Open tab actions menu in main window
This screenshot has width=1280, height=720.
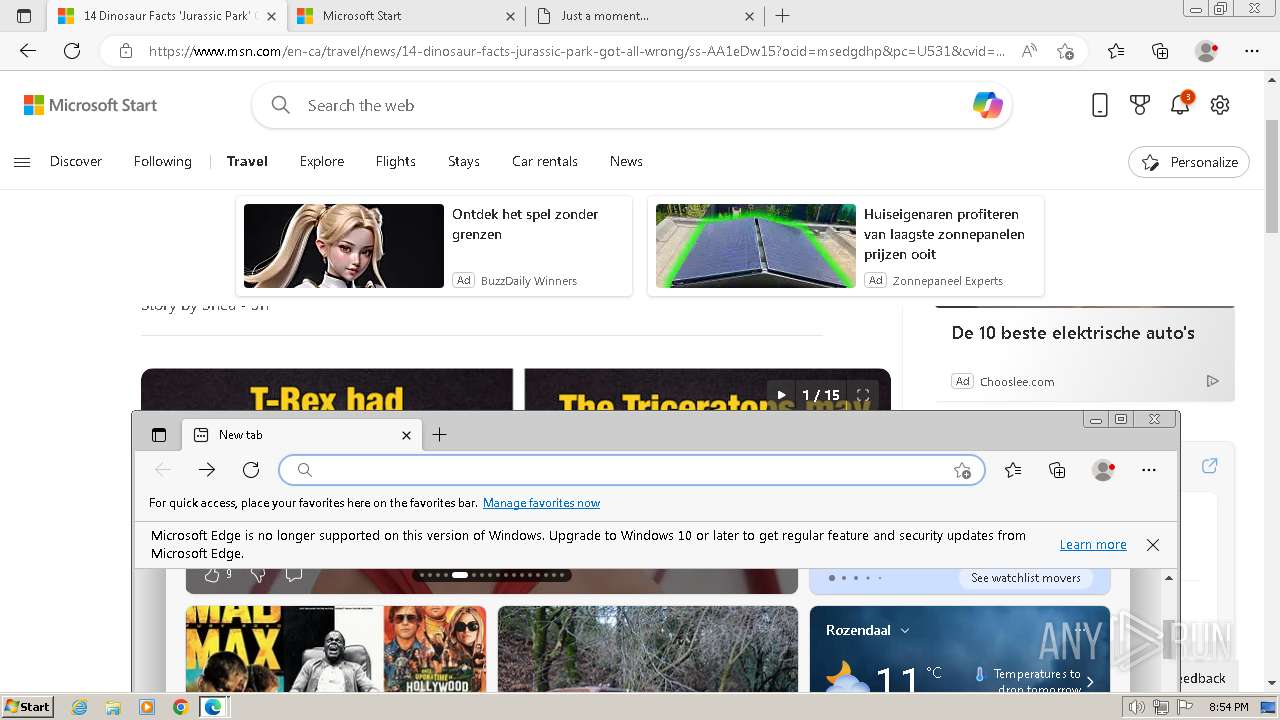(x=24, y=16)
